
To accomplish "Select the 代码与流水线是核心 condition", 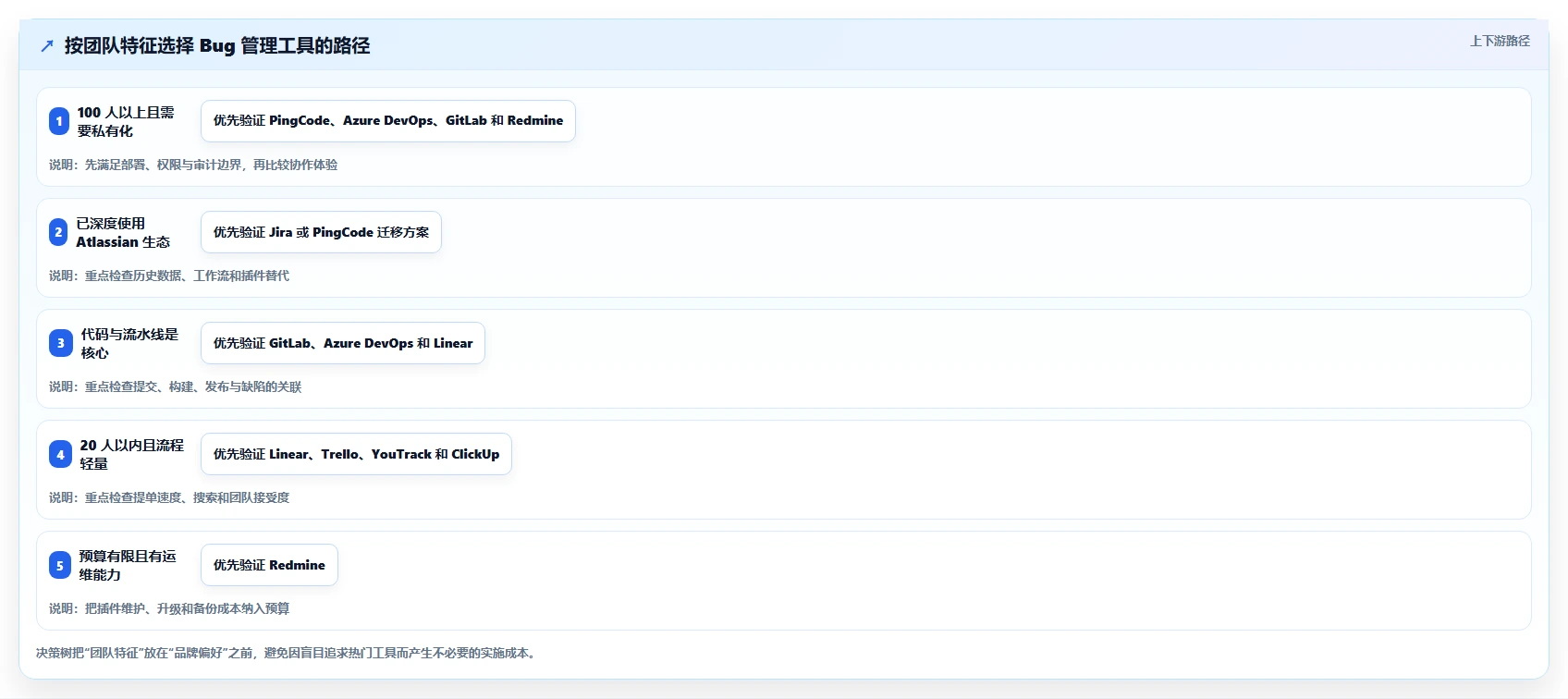I will coord(129,343).
